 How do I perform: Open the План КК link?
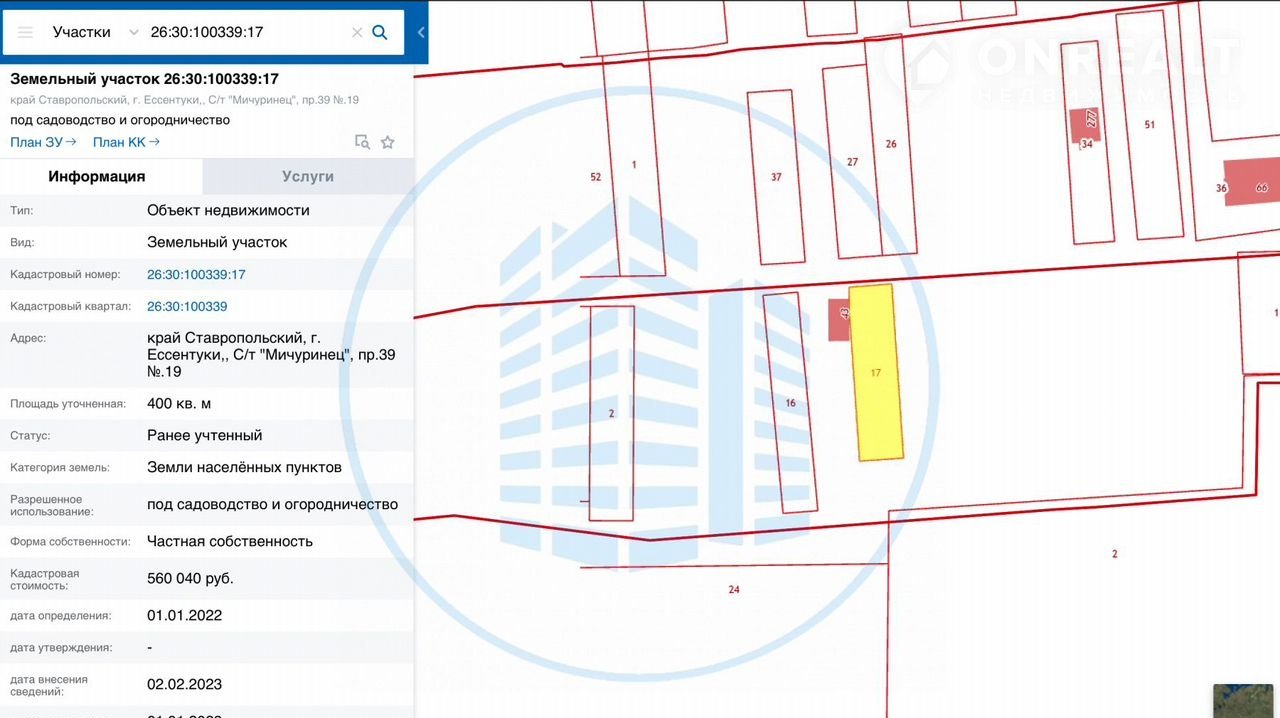pyautogui.click(x=126, y=142)
